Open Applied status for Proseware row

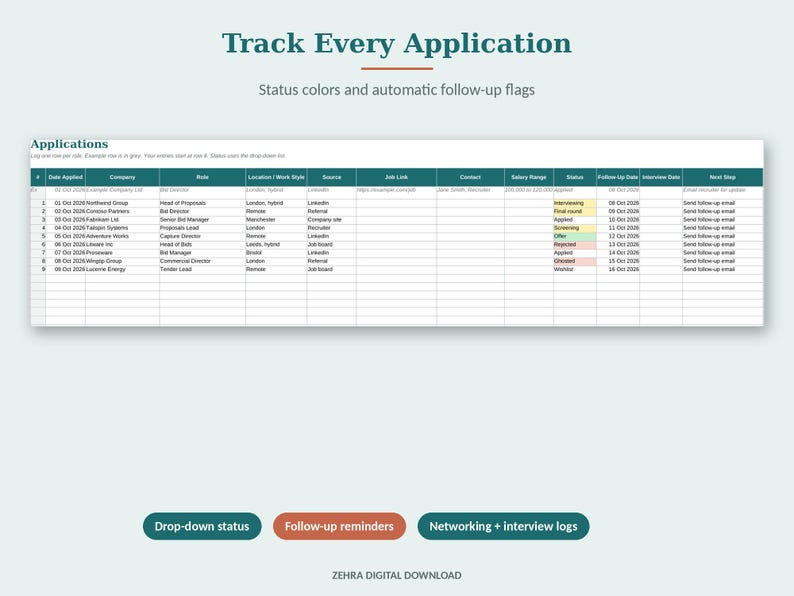tap(575, 253)
